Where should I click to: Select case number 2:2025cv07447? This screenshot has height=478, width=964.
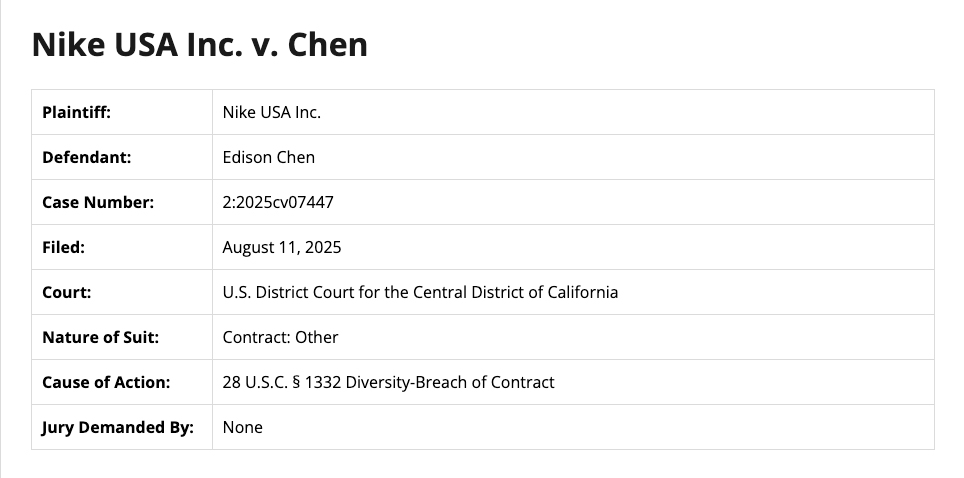tap(278, 202)
